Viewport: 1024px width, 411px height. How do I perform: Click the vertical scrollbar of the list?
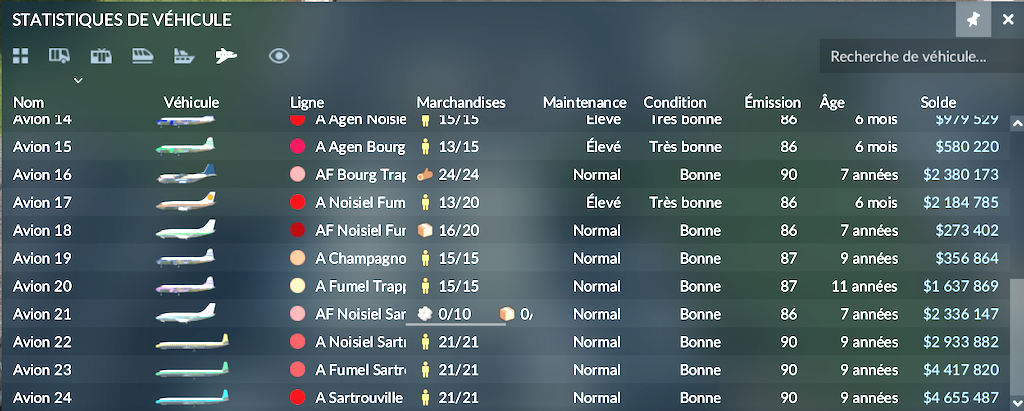1017,340
